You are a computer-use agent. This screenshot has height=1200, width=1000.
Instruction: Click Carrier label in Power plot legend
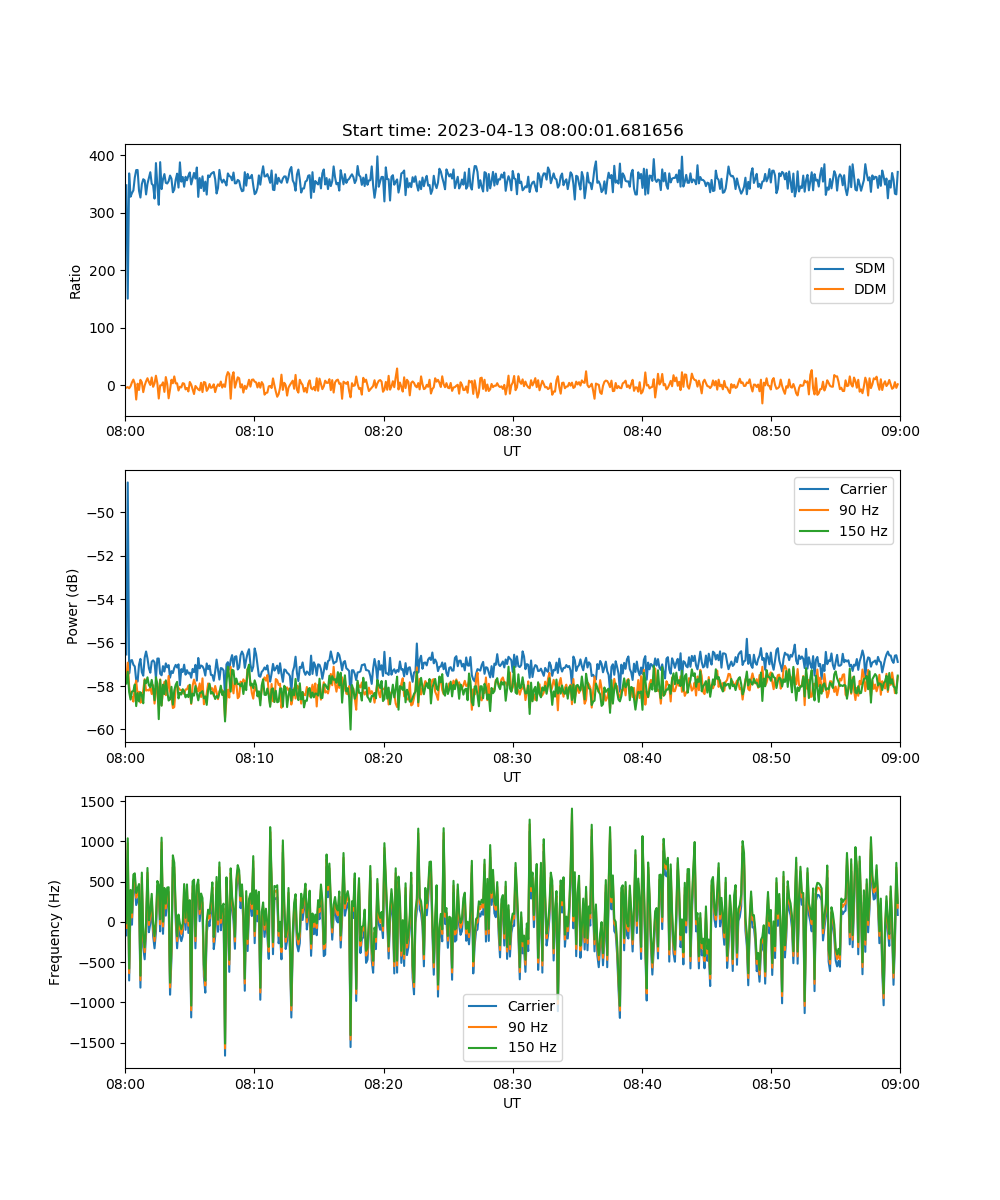[862, 489]
